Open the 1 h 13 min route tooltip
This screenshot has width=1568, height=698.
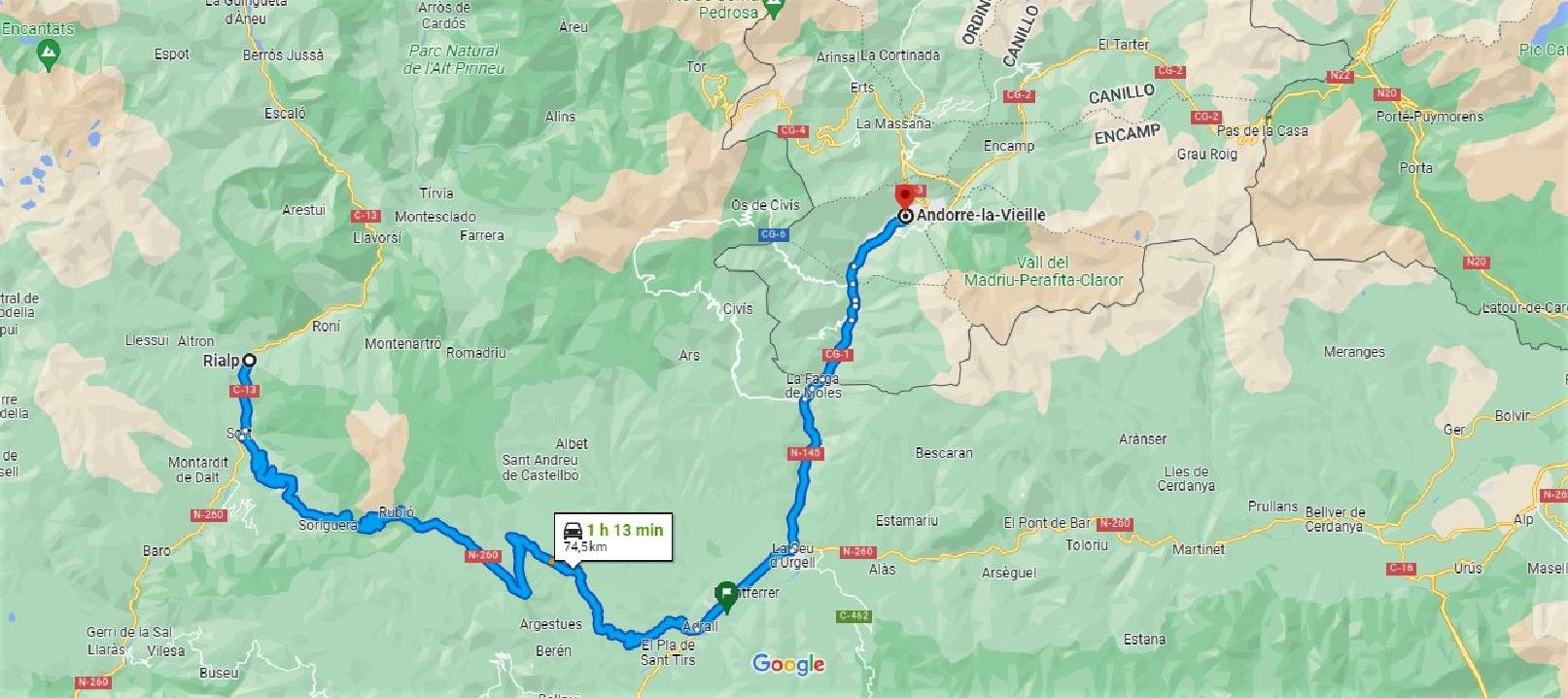click(x=613, y=537)
